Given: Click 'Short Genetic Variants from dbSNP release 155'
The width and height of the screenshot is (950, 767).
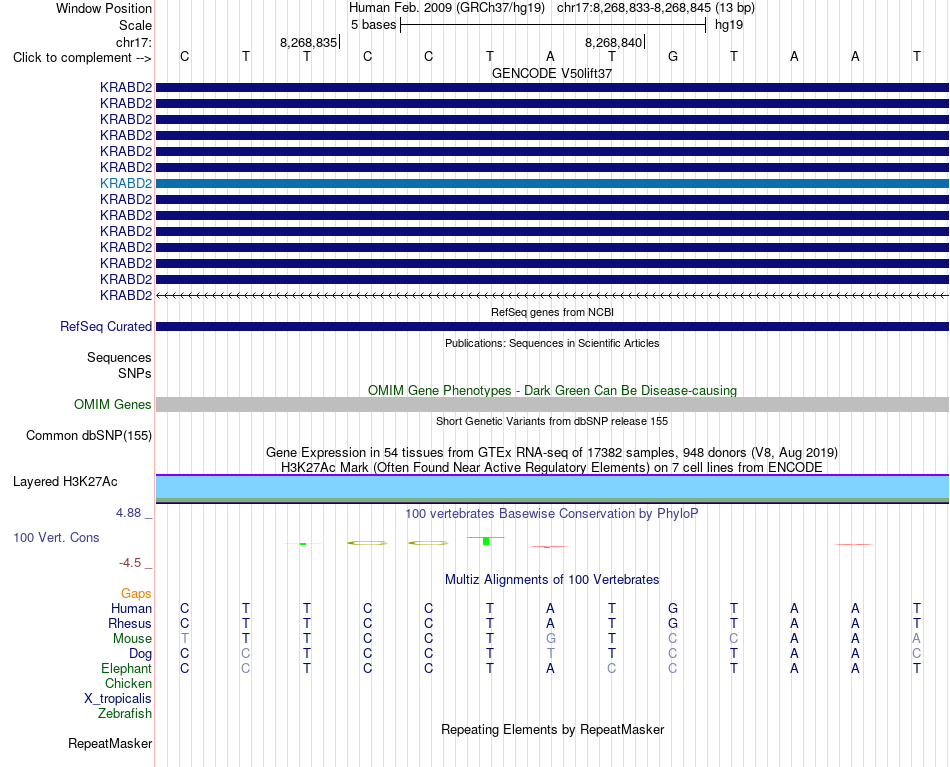Looking at the screenshot, I should point(552,421).
